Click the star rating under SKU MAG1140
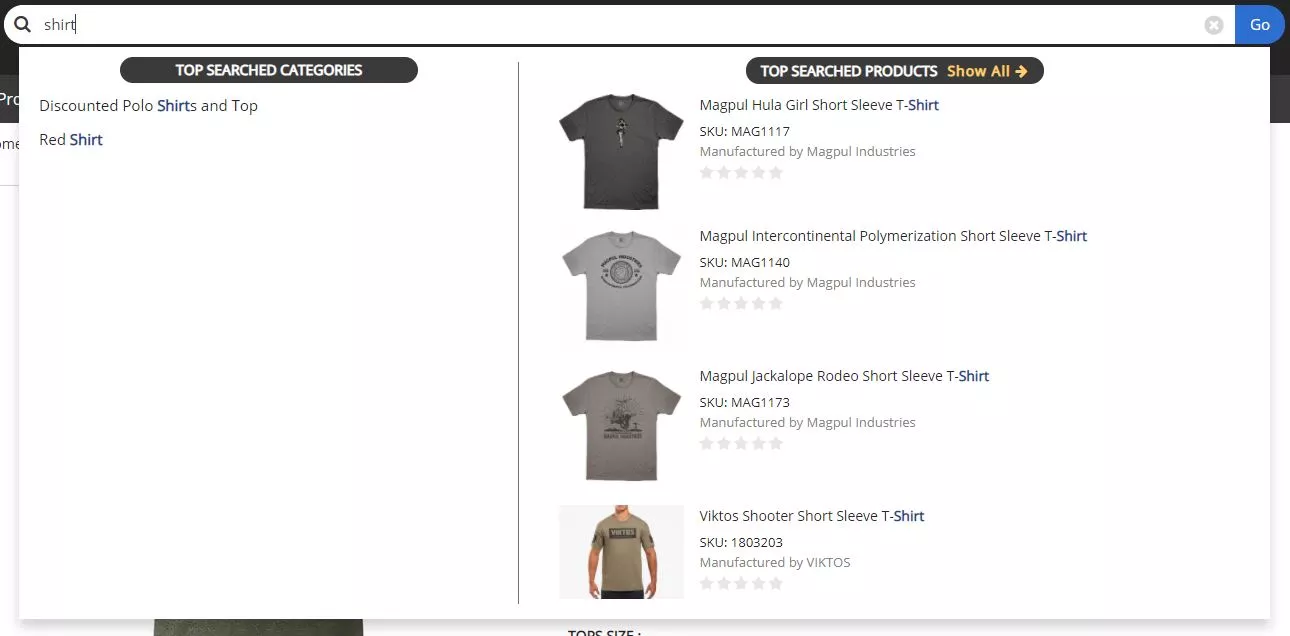The height and width of the screenshot is (636, 1290). click(741, 303)
